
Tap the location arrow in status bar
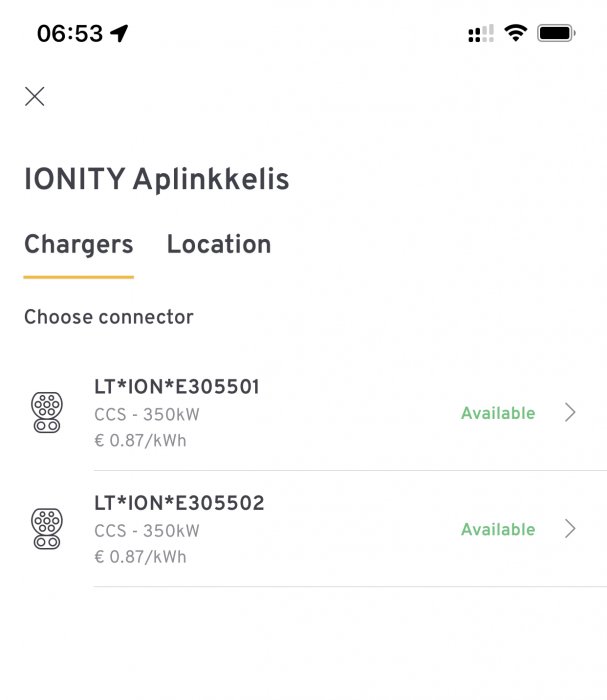pyautogui.click(x=120, y=33)
